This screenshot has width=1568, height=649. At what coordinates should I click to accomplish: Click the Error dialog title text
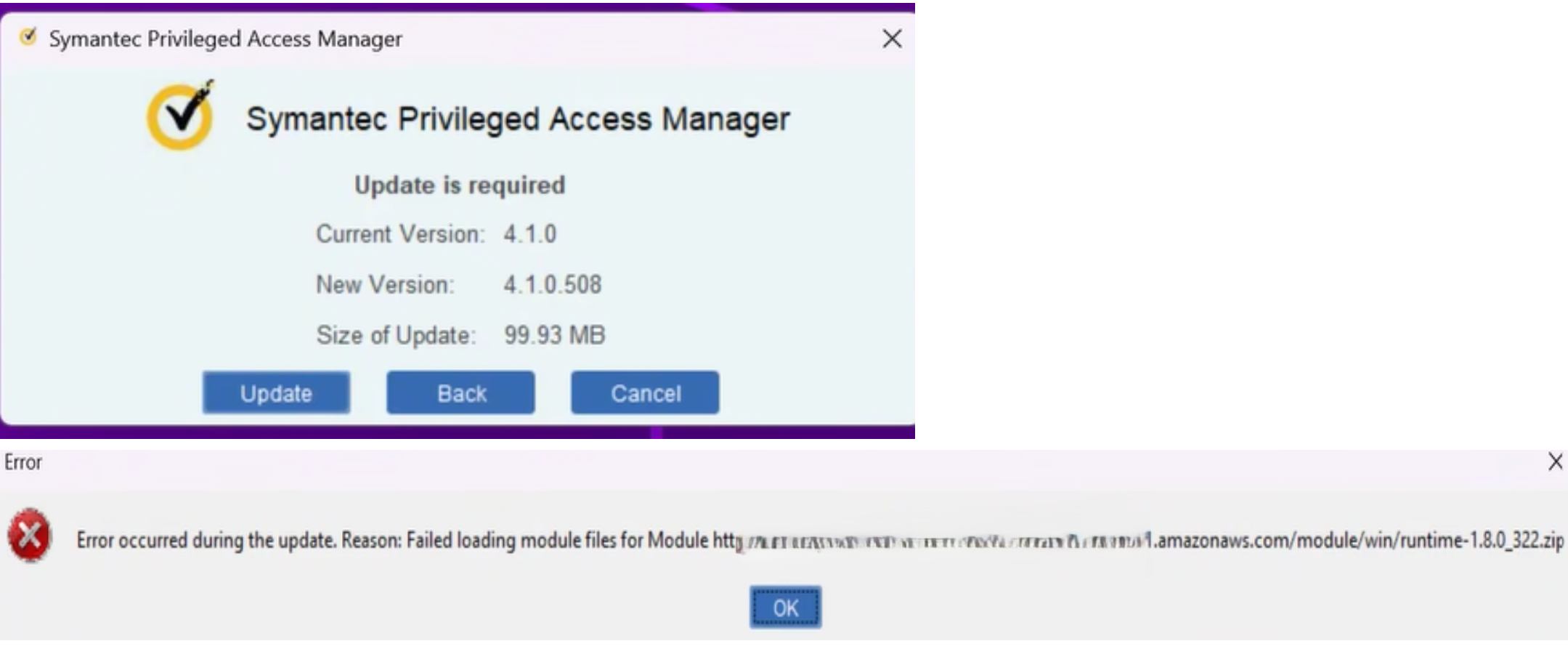[x=23, y=462]
